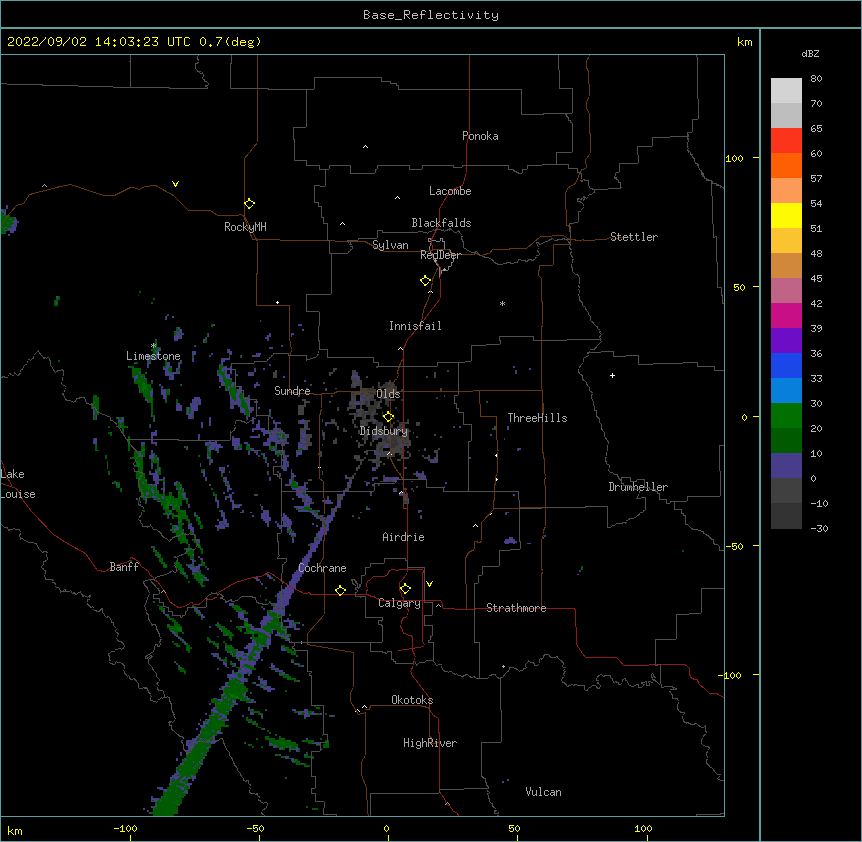Click the Drumheller label
The height and width of the screenshot is (842, 862).
coord(638,487)
